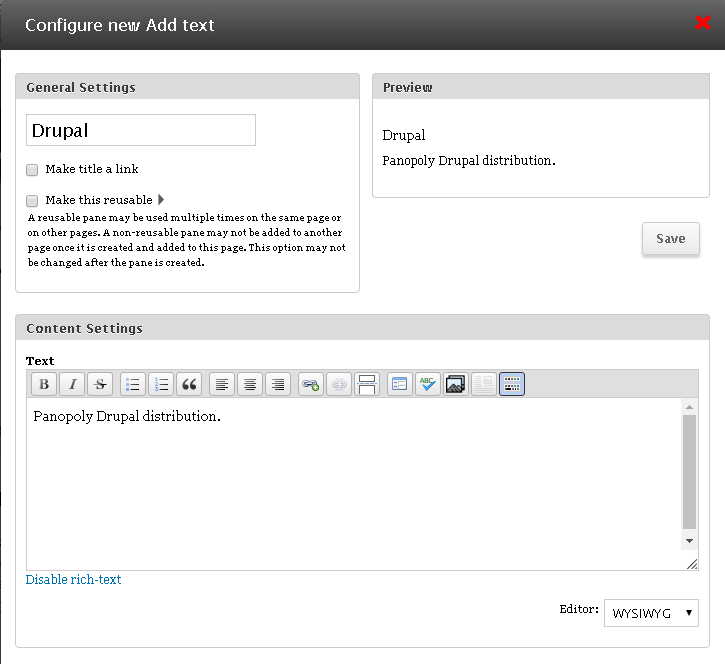Screen dimensions: 725x664
Task: Click the form/template insert icon
Action: click(x=399, y=384)
